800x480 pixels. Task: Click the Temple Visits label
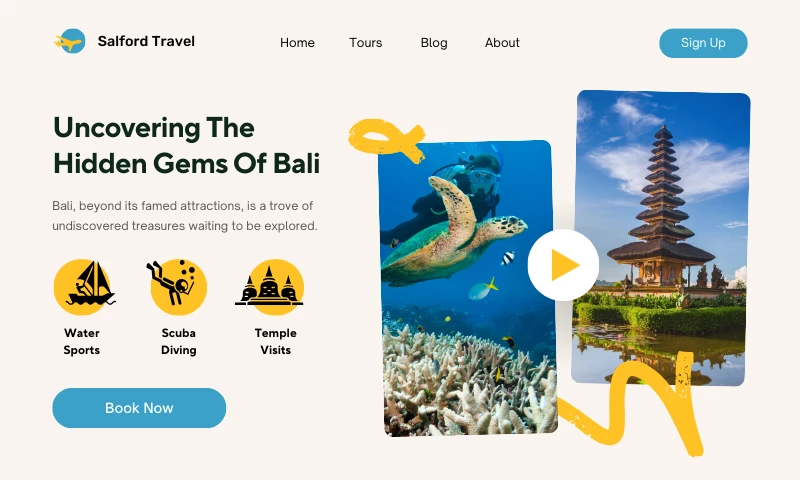pyautogui.click(x=276, y=341)
